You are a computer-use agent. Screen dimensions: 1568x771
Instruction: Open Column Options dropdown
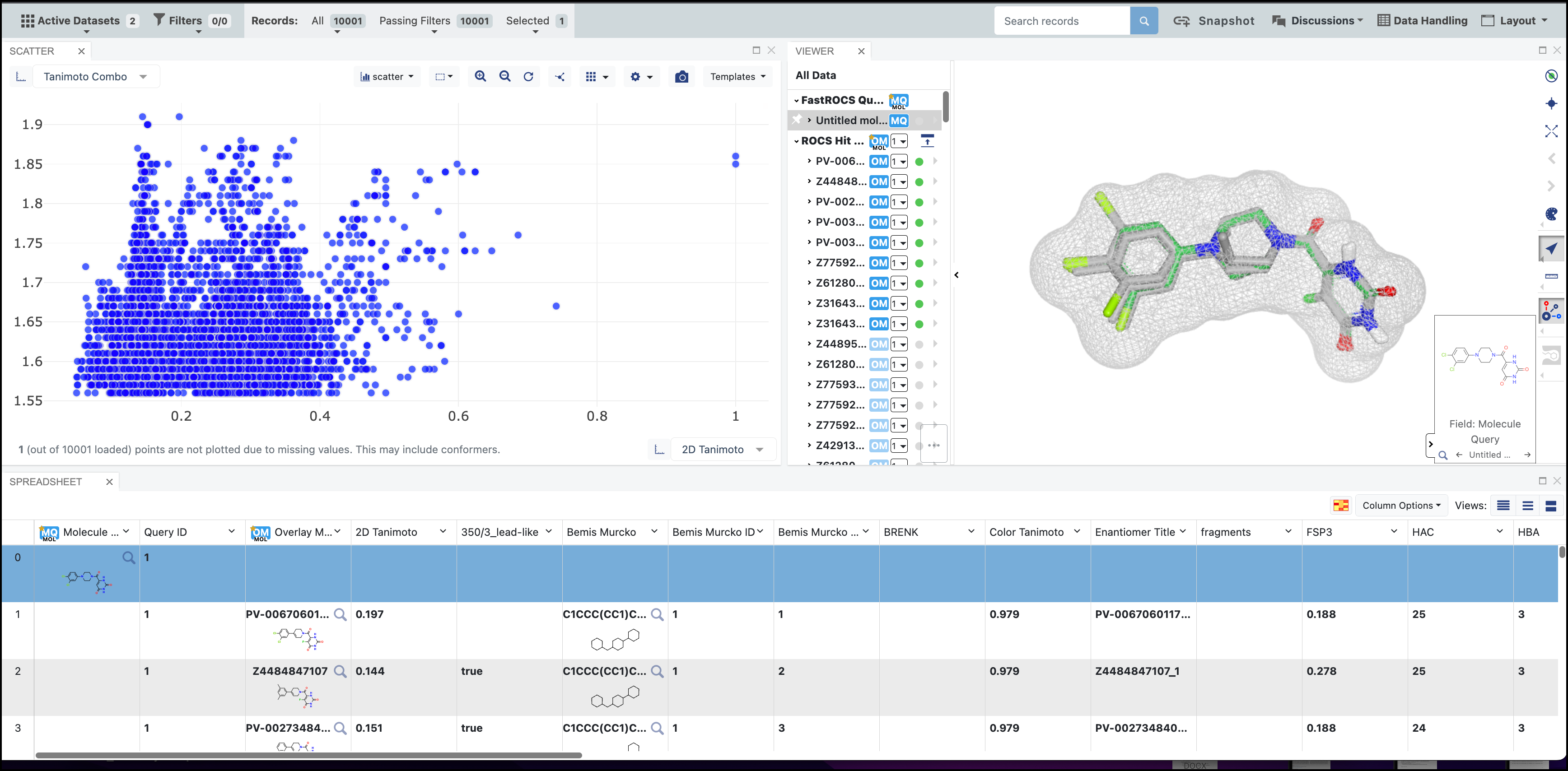(1401, 506)
